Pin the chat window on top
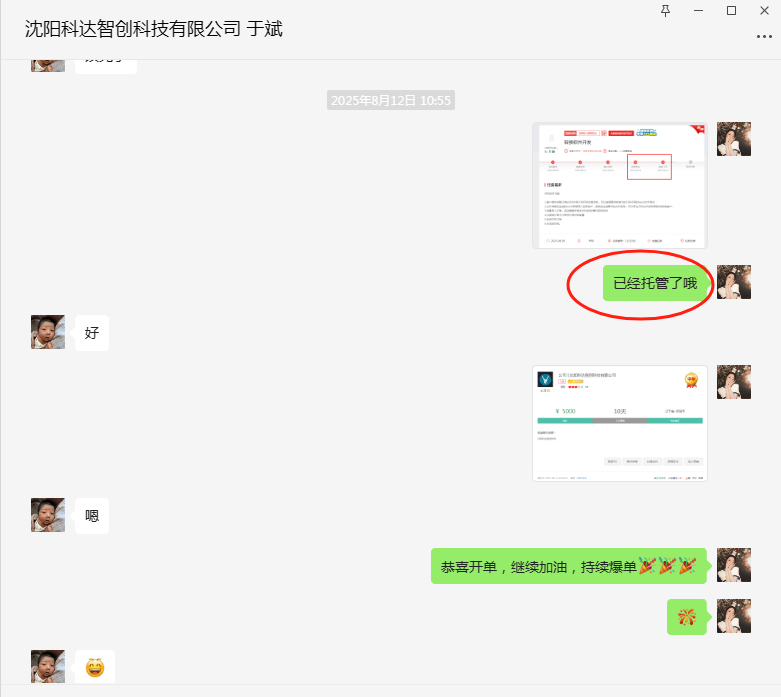 (666, 10)
